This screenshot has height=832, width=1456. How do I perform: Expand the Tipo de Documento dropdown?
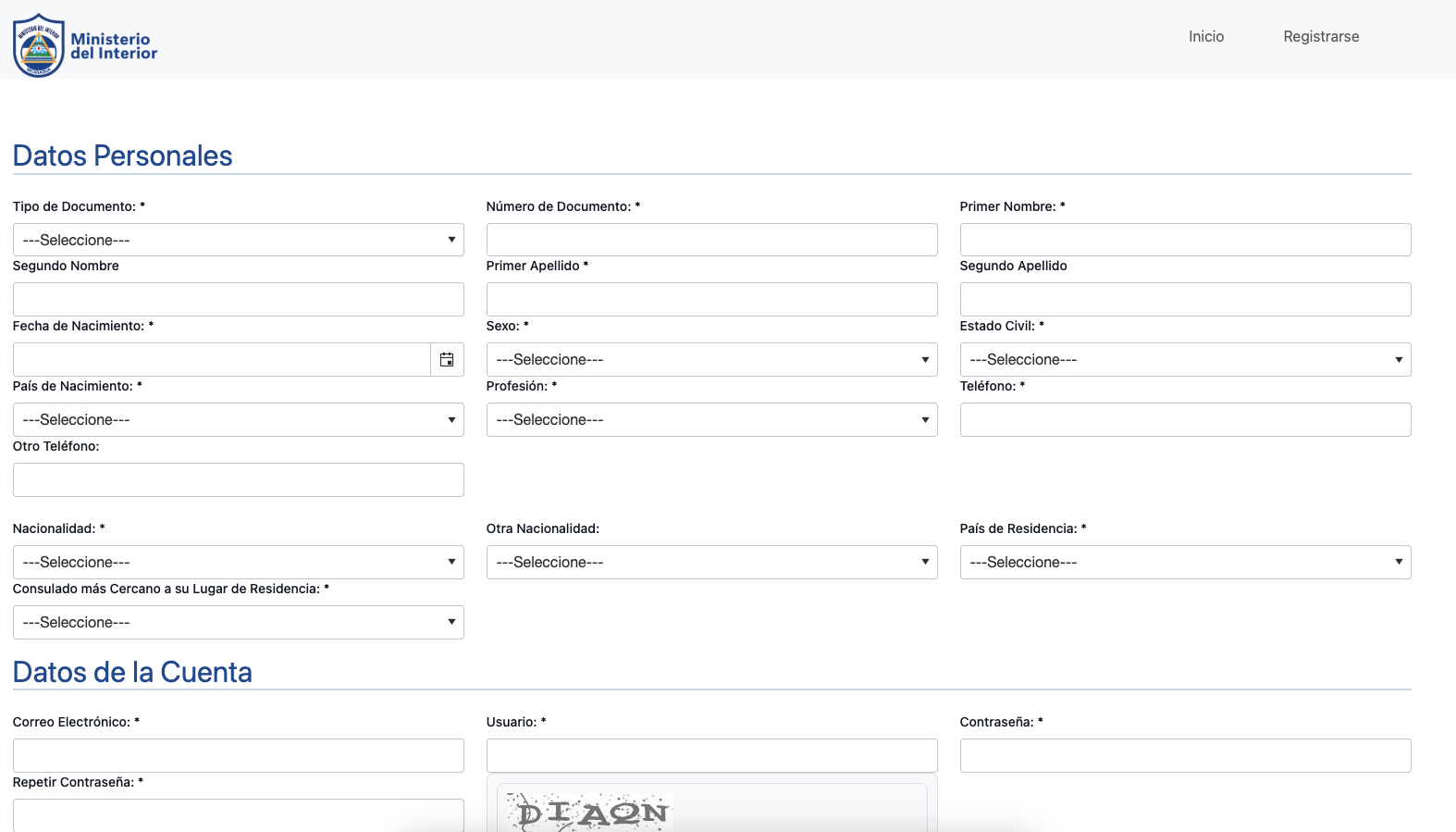tap(239, 240)
